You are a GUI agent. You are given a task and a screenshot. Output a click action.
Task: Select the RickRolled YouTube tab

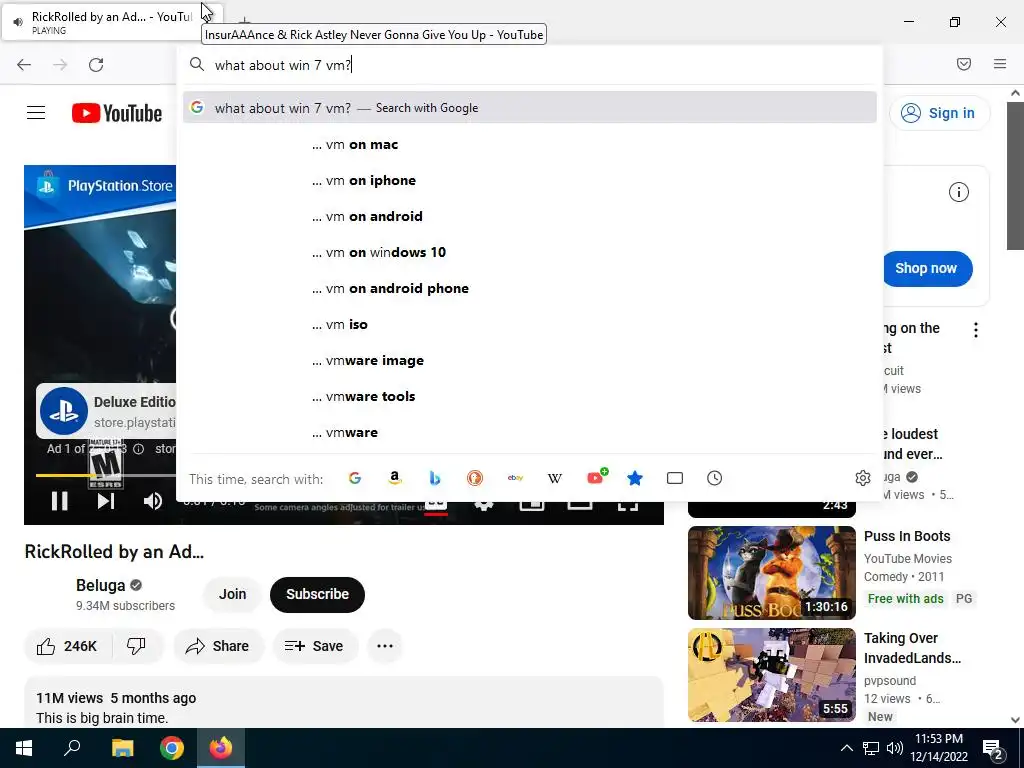[x=112, y=22]
